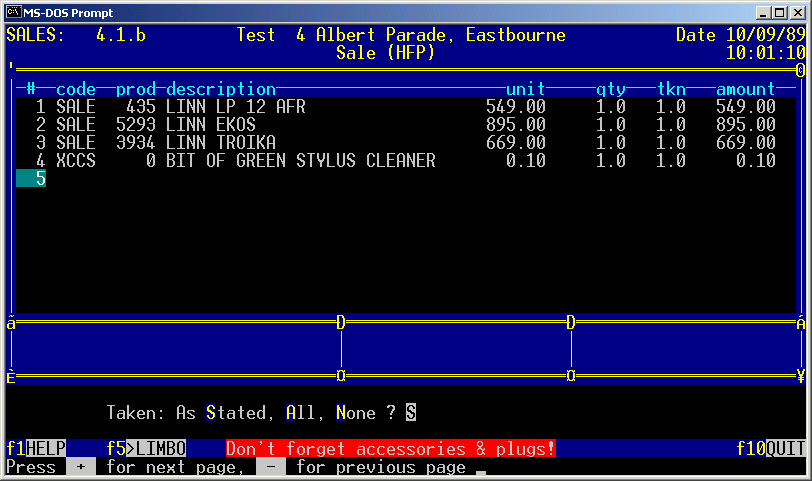The image size is (812, 481).
Task: Click the 'description' column header
Action: point(220,89)
